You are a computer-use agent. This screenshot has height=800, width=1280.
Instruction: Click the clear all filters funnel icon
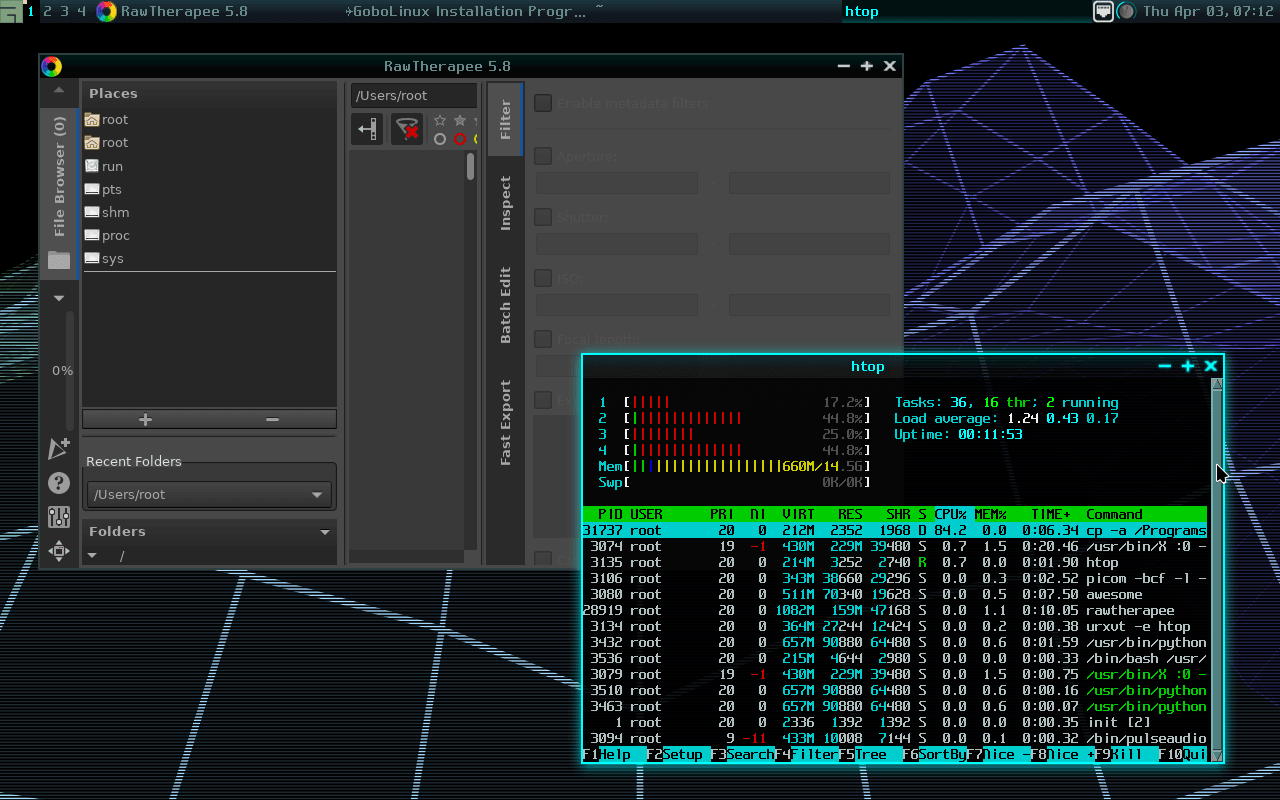[407, 129]
